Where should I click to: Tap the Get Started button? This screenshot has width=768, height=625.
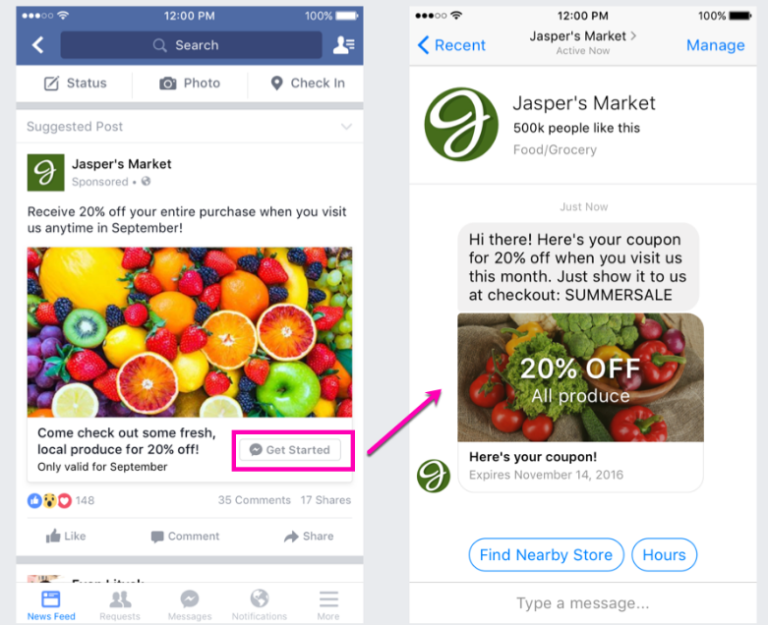click(290, 450)
